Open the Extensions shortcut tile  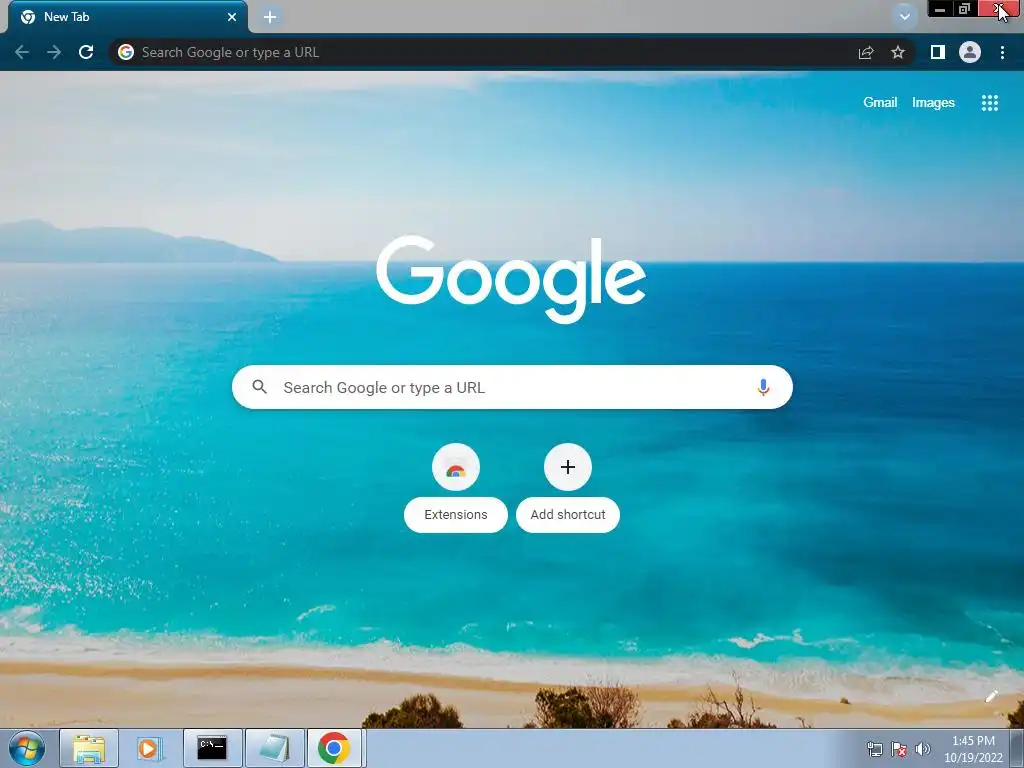point(456,467)
